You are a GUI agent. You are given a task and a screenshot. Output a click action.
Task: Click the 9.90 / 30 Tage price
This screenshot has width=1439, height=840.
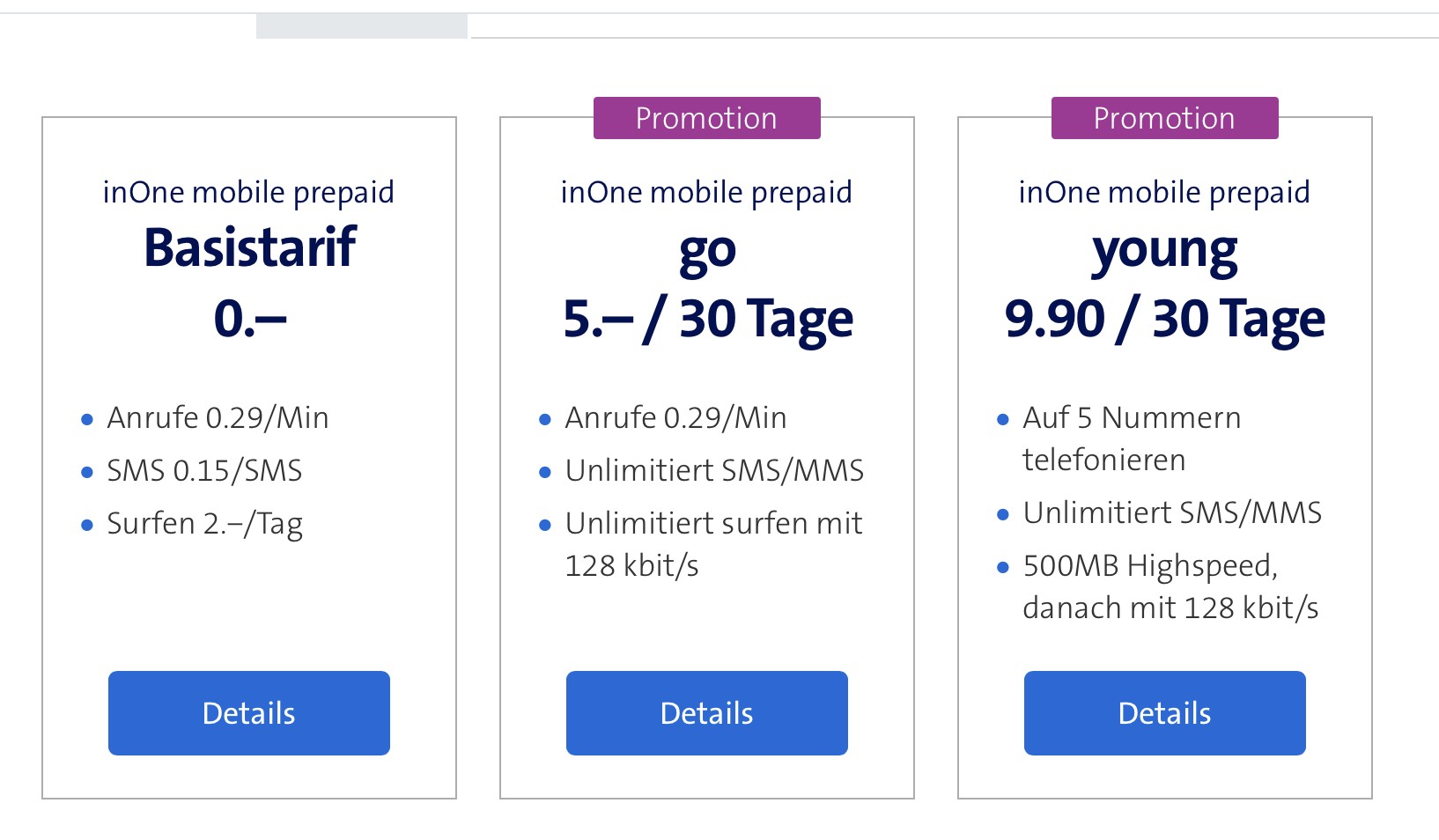tap(1164, 318)
